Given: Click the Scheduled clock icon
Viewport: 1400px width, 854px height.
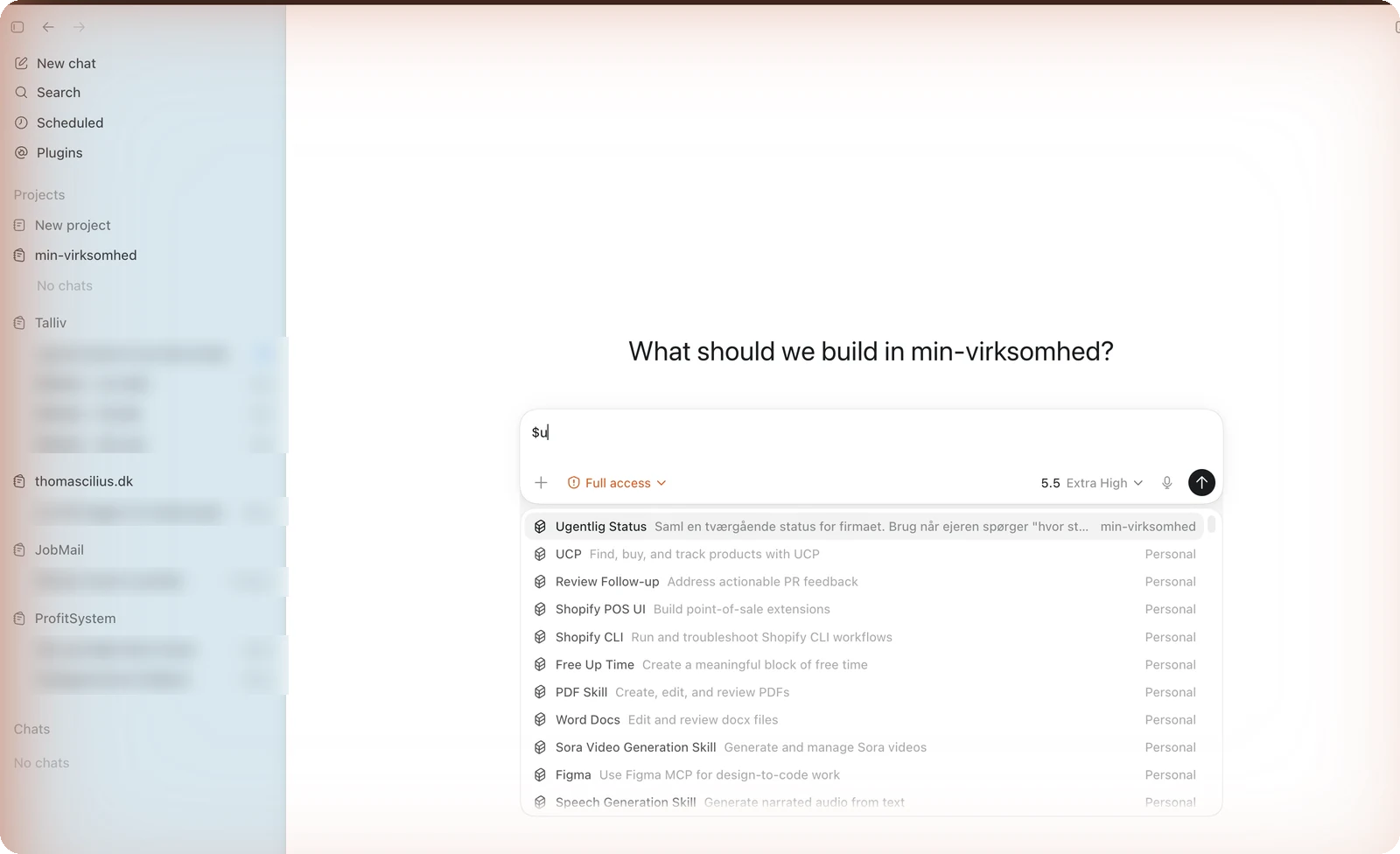Looking at the screenshot, I should [21, 122].
